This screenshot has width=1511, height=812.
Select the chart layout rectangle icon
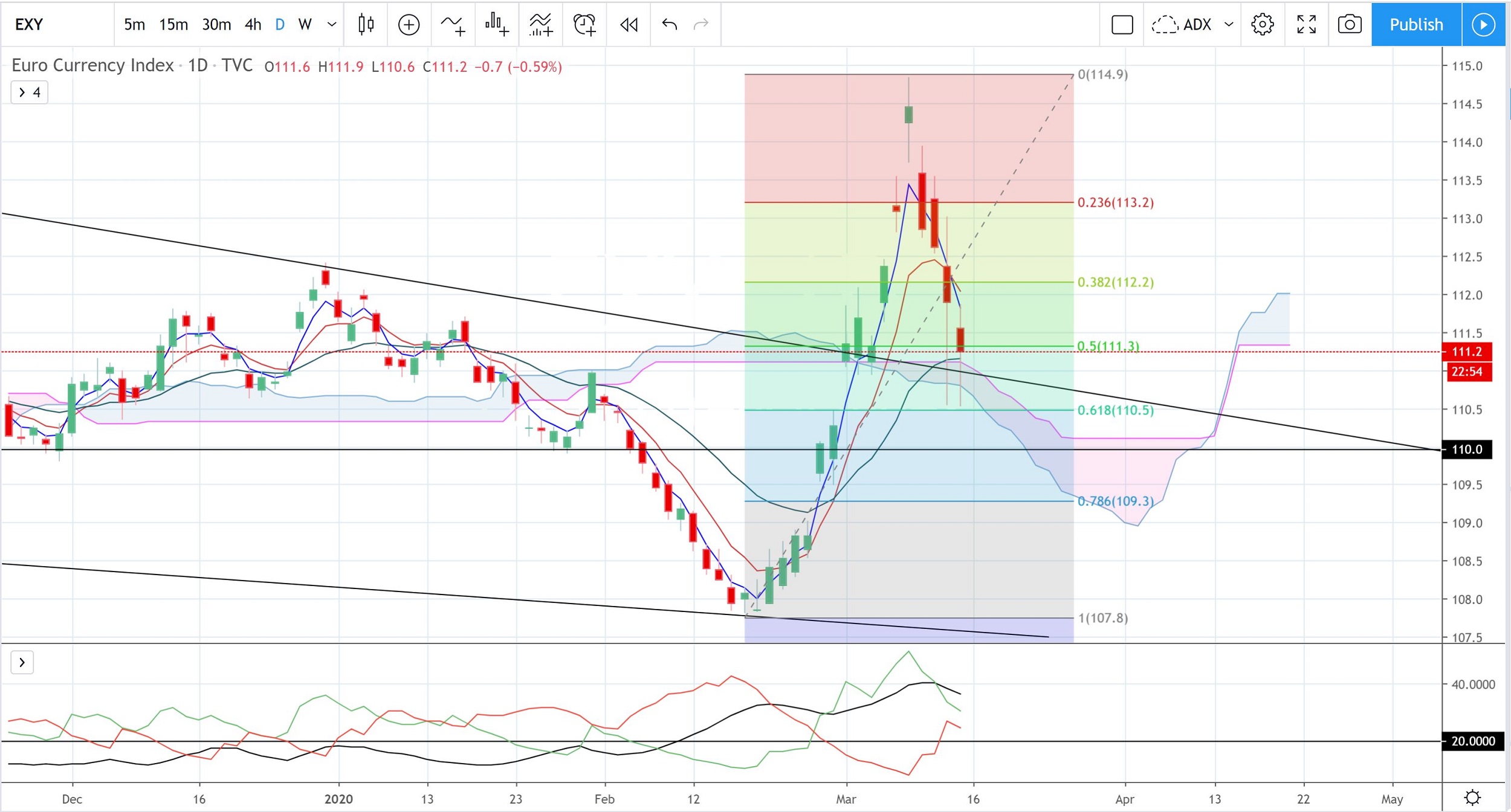pos(1122,24)
